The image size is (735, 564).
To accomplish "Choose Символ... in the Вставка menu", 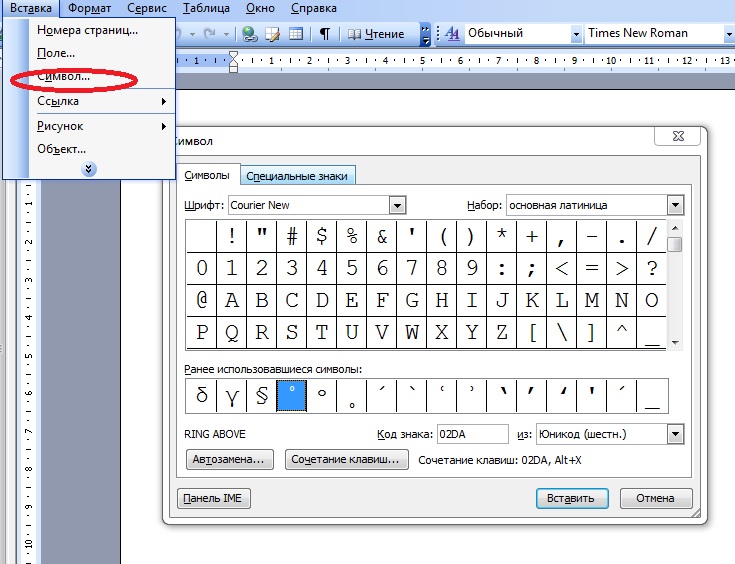I will (64, 76).
